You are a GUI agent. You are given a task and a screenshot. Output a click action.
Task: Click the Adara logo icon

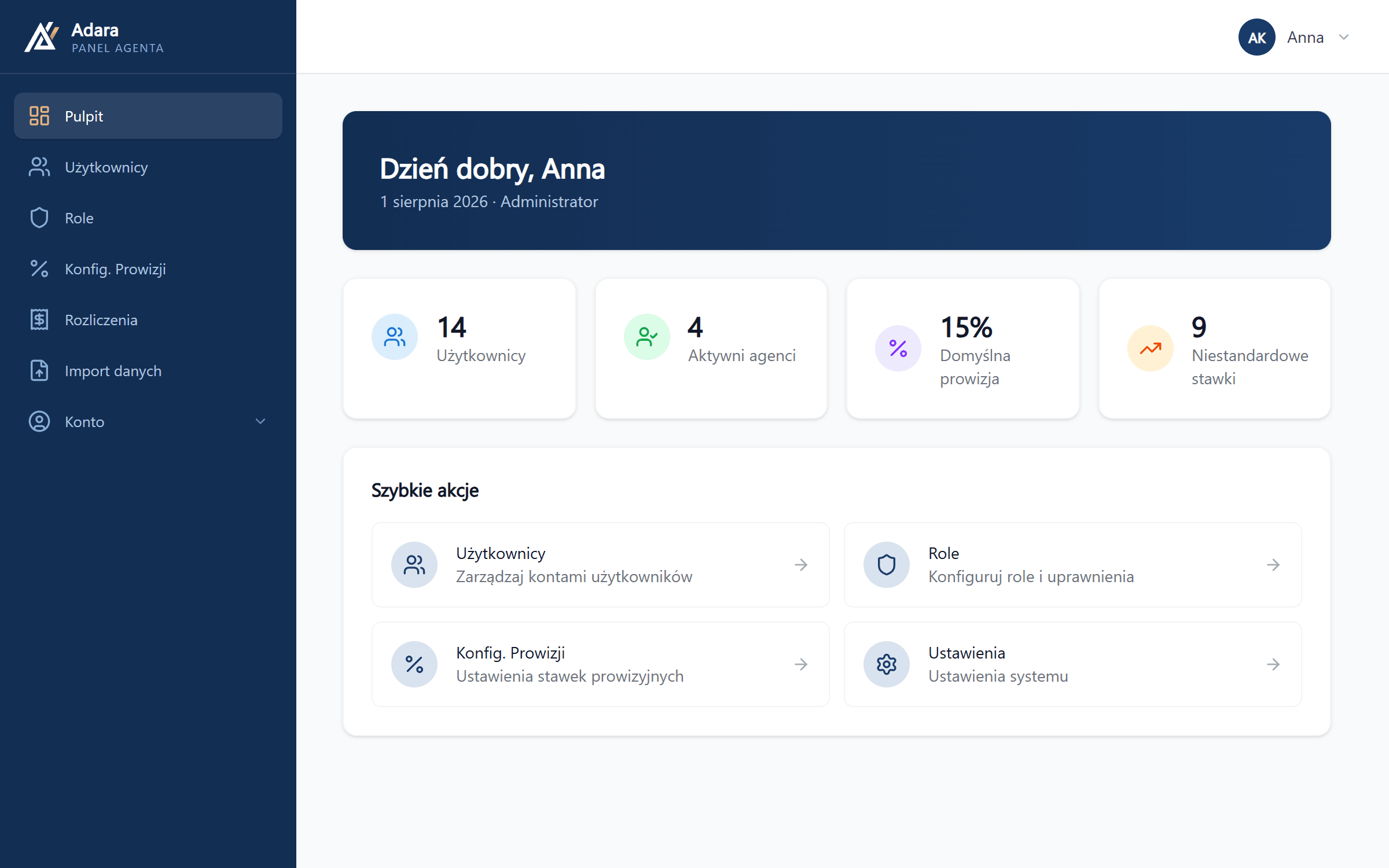pyautogui.click(x=42, y=37)
